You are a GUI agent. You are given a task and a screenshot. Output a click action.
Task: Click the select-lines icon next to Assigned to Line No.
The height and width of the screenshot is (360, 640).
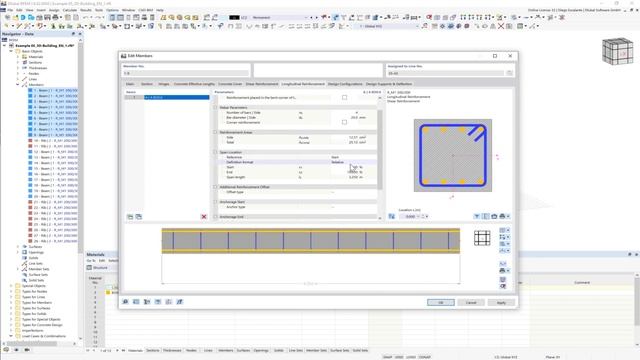509,73
